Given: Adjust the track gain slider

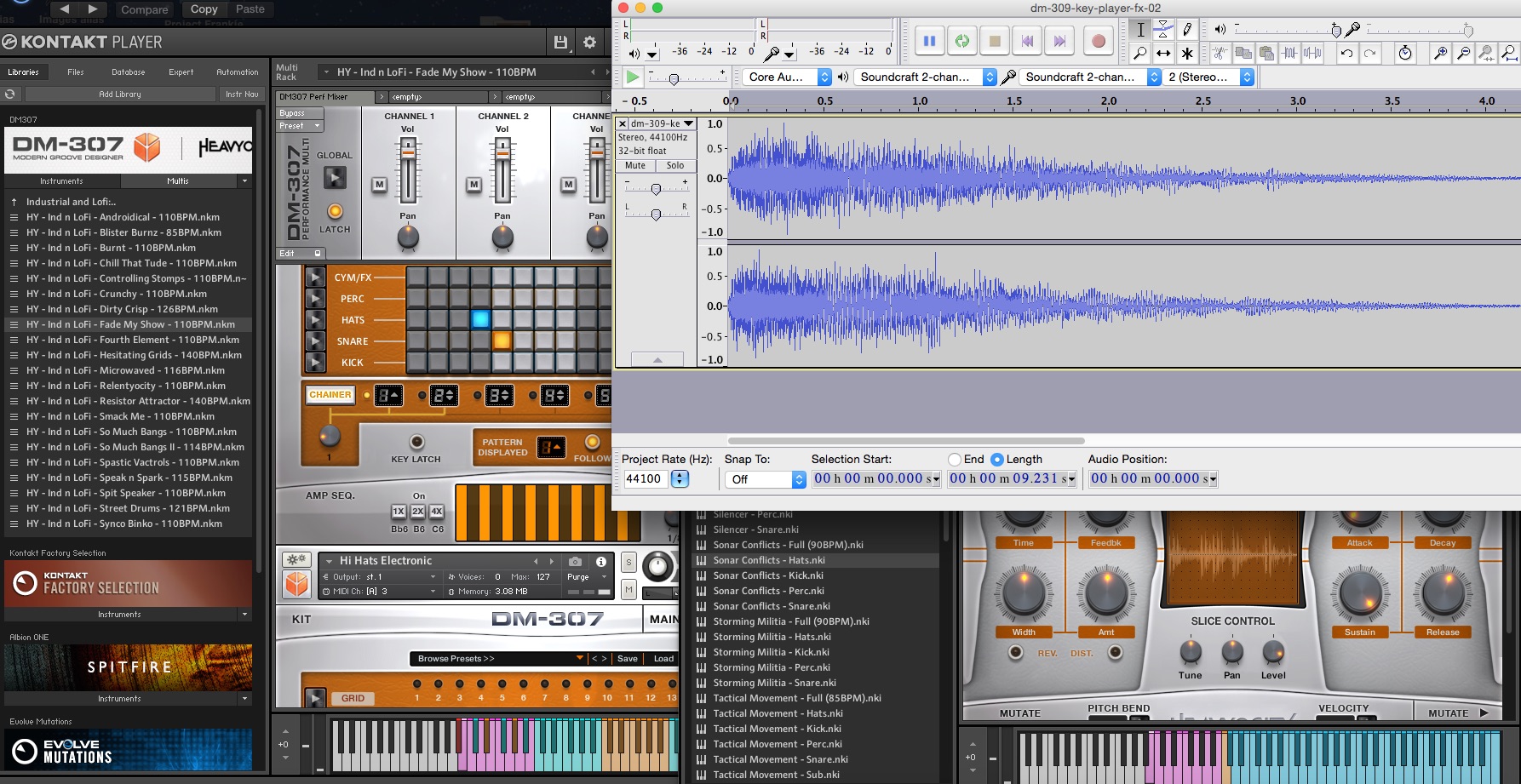Looking at the screenshot, I should [x=656, y=188].
